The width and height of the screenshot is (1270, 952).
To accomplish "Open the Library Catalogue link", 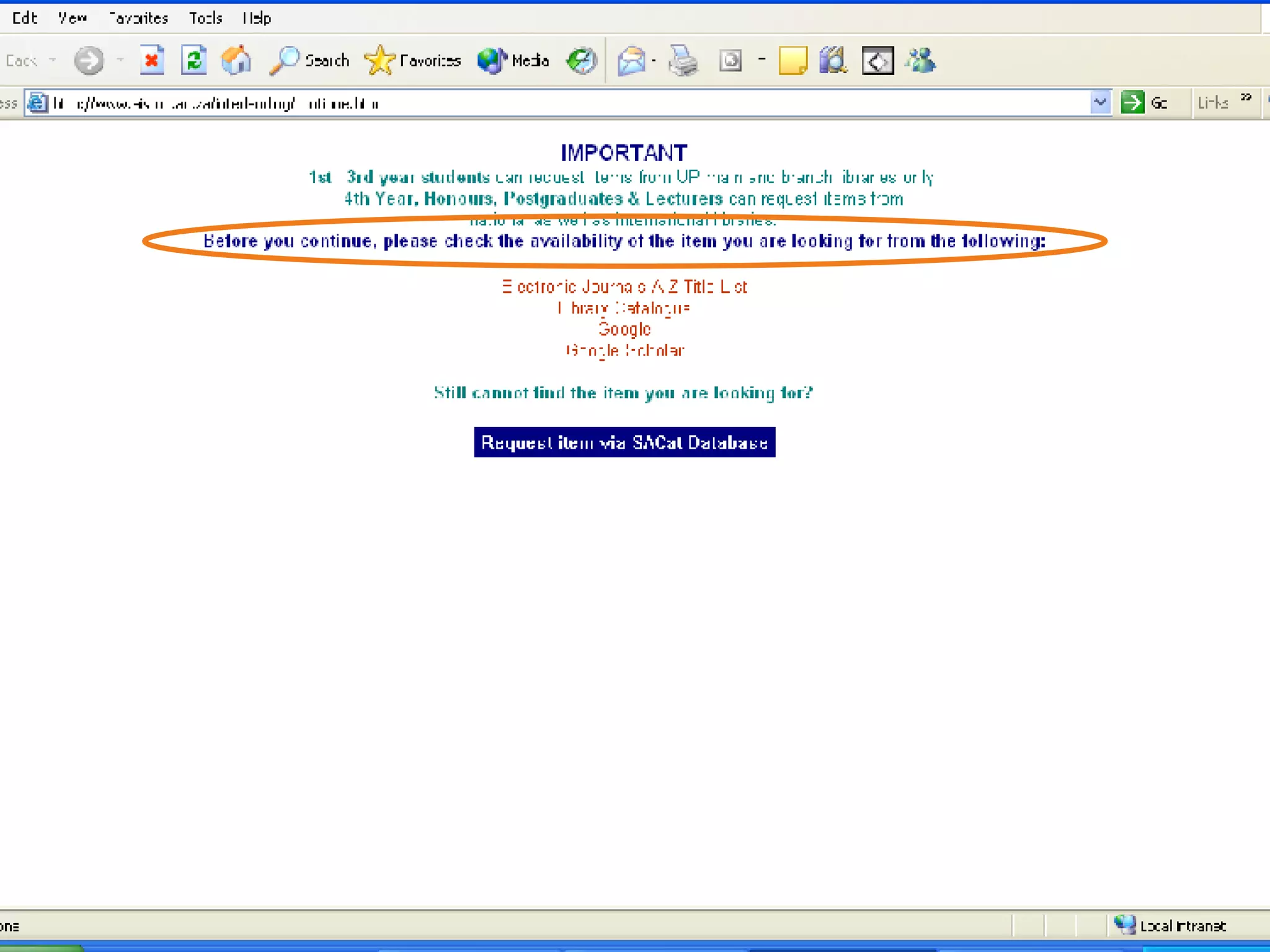I will (624, 308).
